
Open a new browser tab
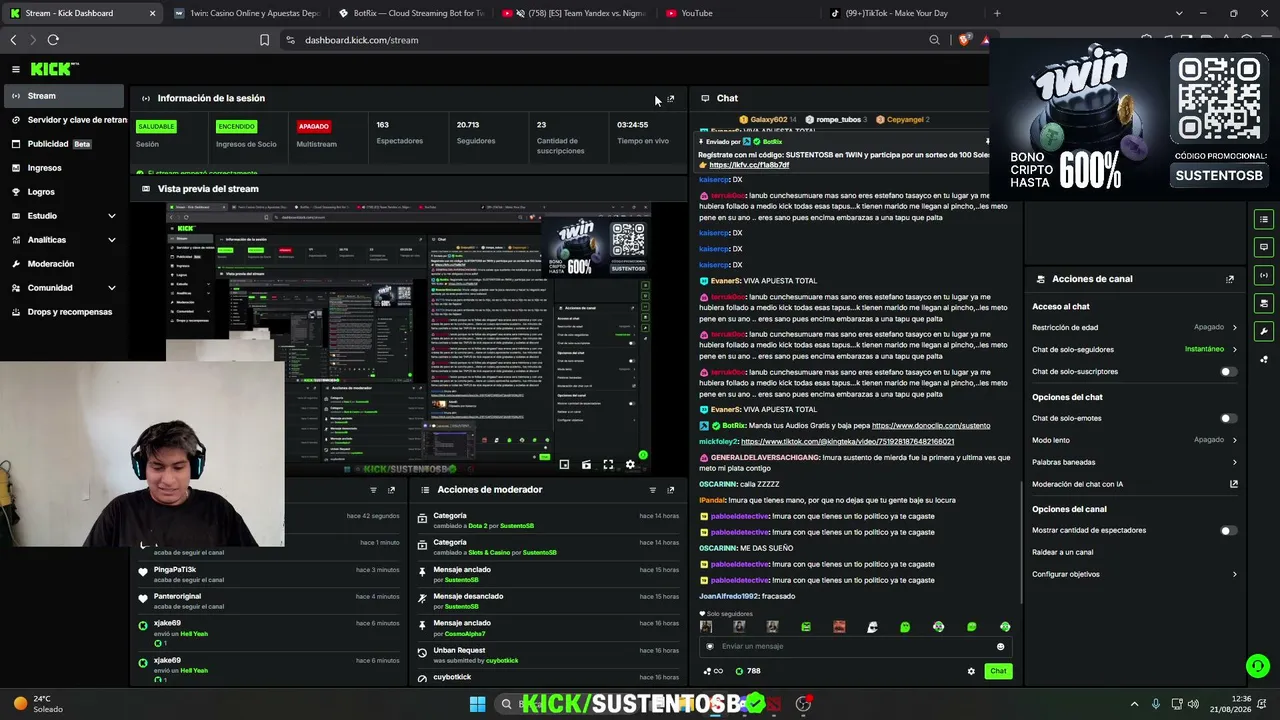point(997,13)
